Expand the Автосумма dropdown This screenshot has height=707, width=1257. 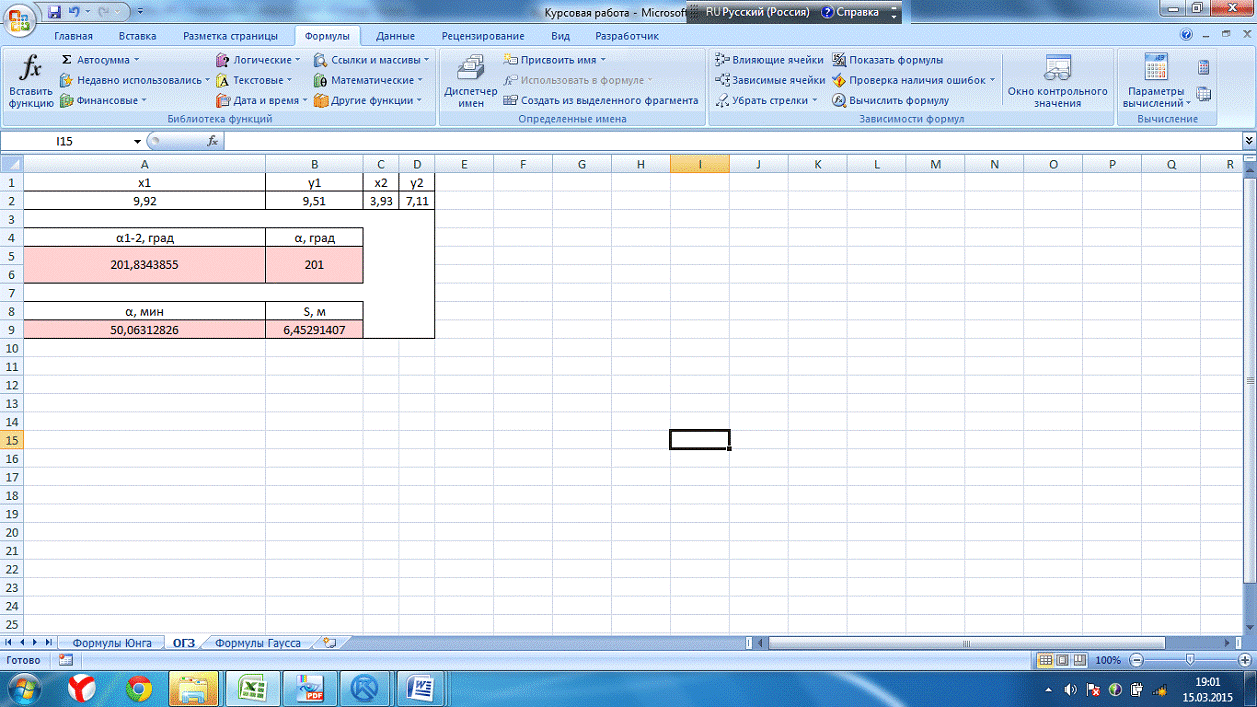[137, 60]
